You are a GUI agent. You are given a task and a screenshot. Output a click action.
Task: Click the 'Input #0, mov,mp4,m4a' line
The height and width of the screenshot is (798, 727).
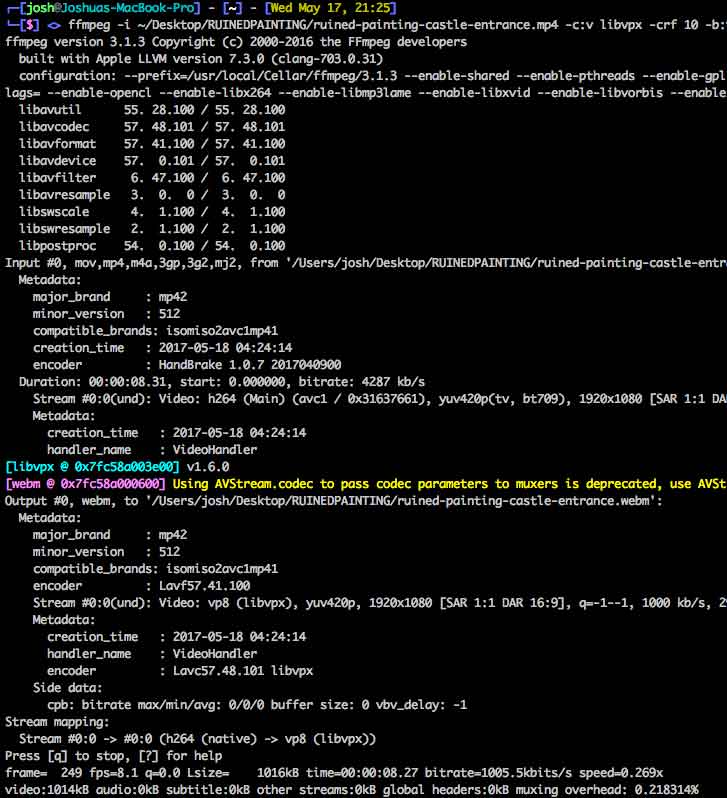(366, 263)
